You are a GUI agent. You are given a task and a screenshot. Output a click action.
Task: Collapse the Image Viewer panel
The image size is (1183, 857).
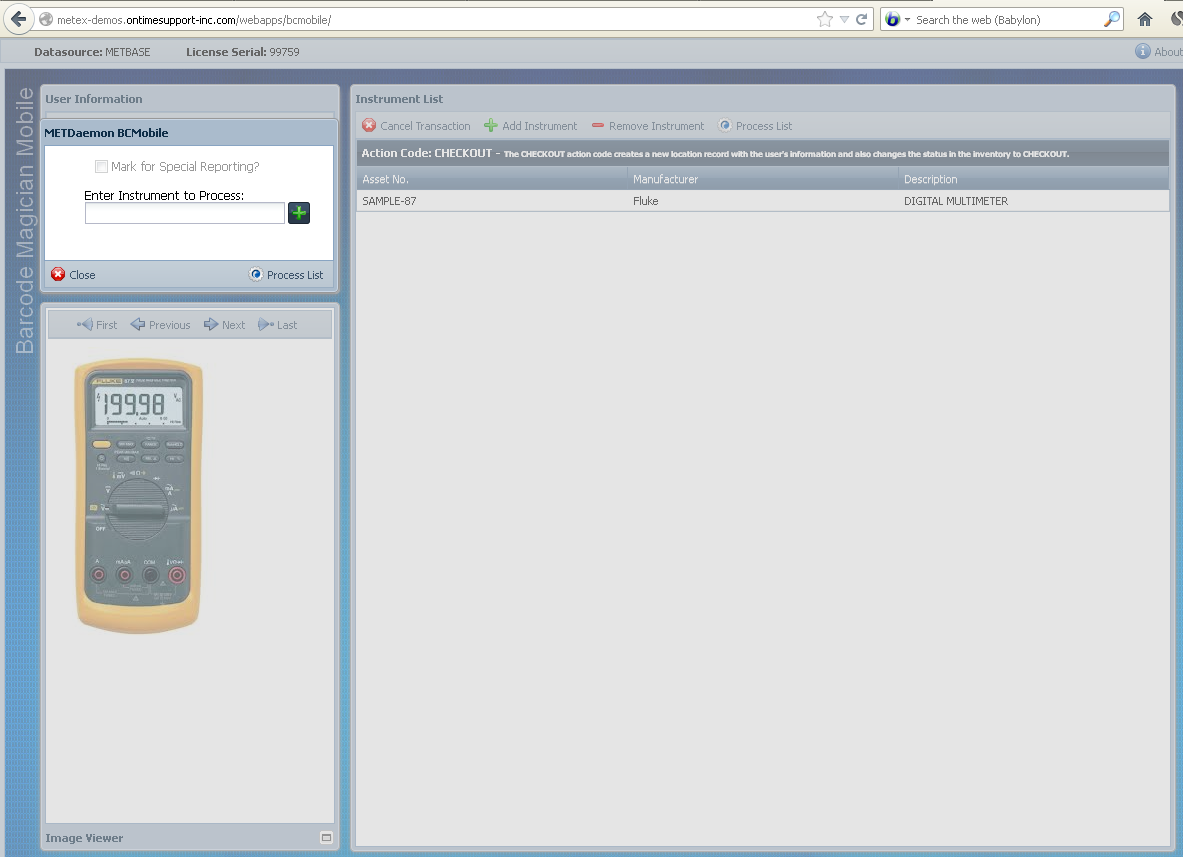(x=326, y=837)
